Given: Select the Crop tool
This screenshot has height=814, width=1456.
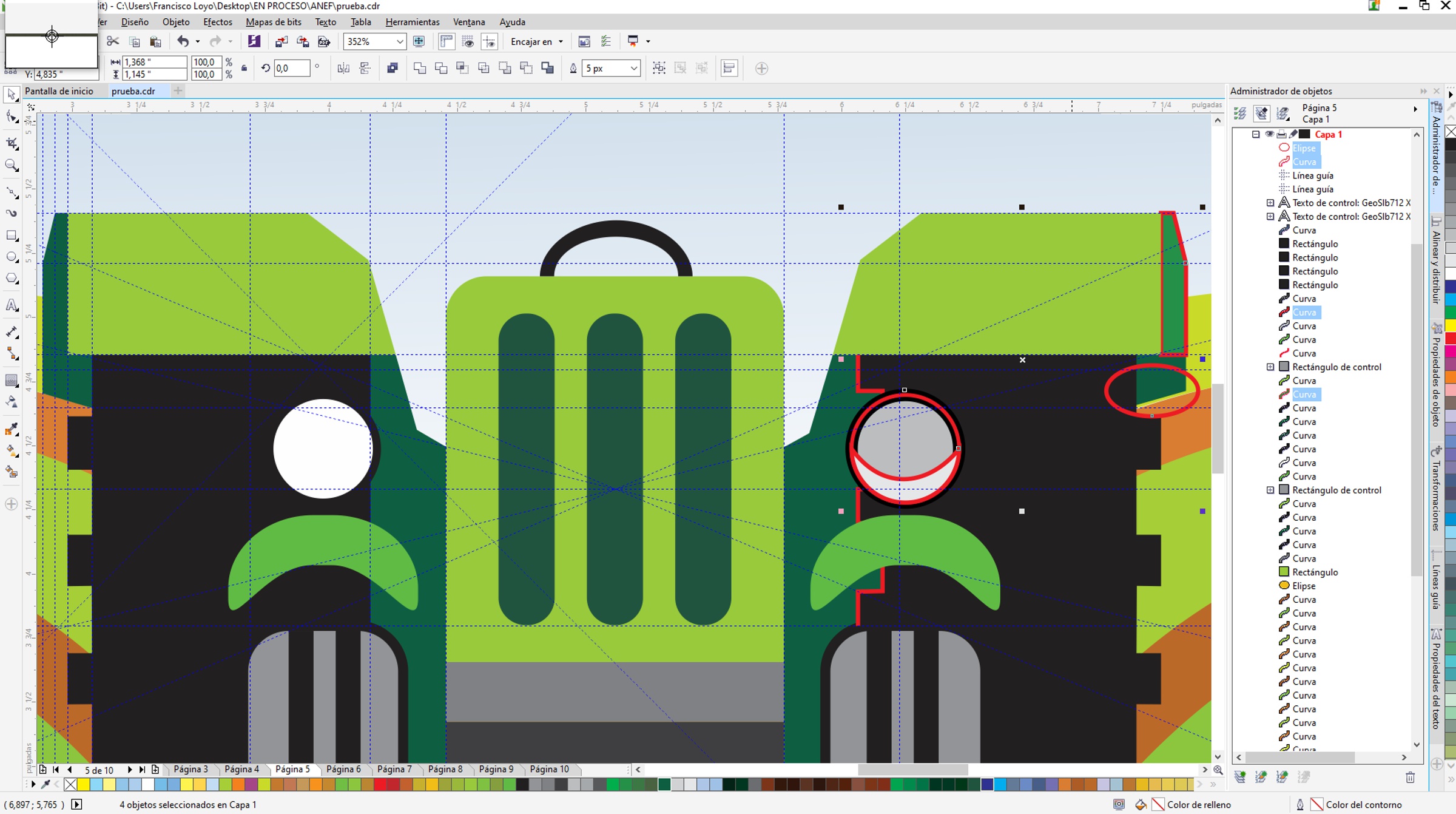Looking at the screenshot, I should pyautogui.click(x=11, y=143).
